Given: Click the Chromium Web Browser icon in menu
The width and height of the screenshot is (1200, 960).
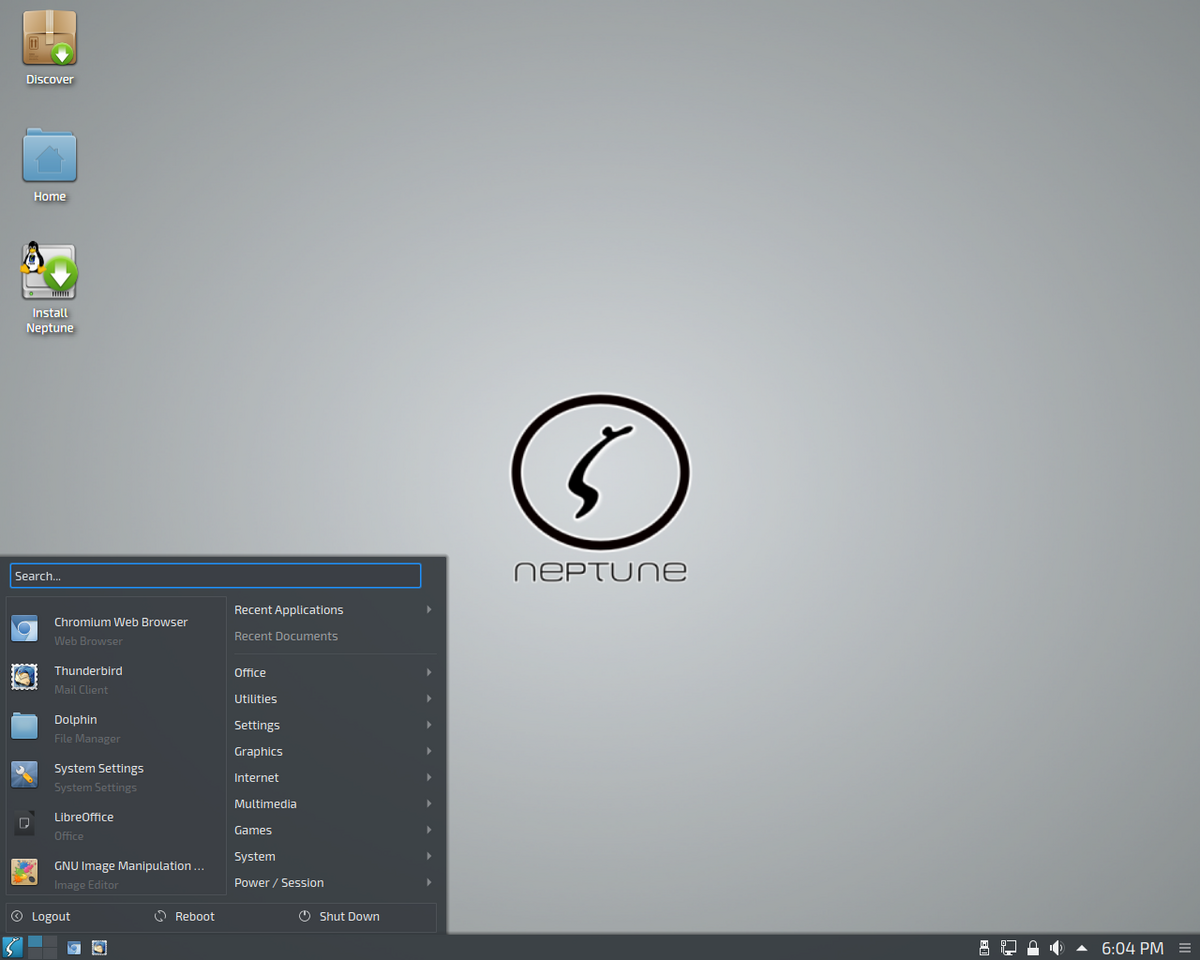Looking at the screenshot, I should 25,630.
